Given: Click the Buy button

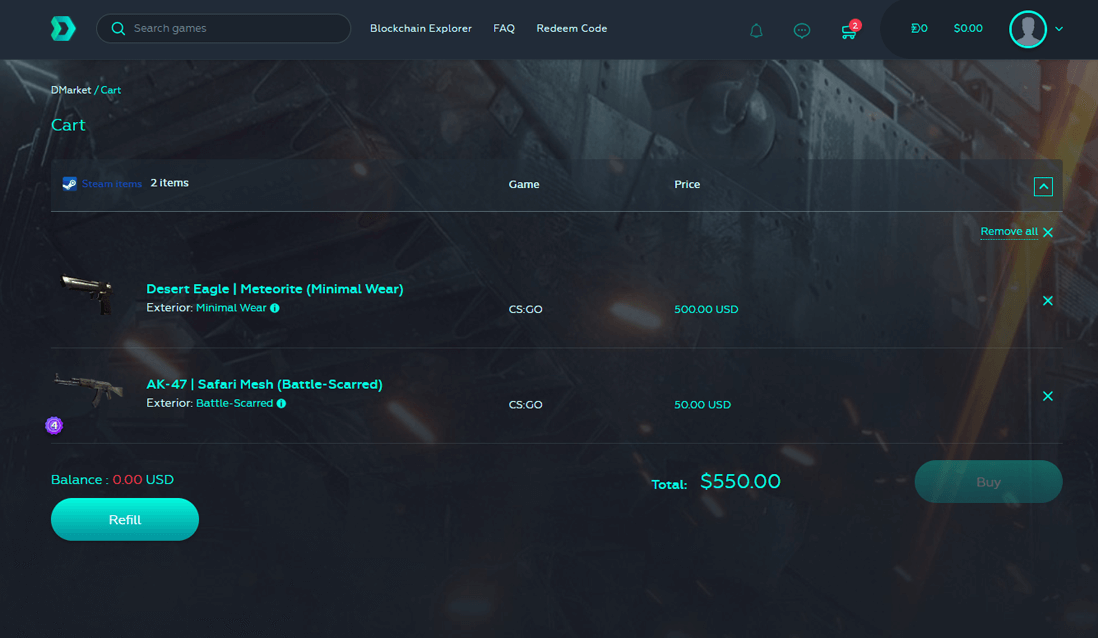Looking at the screenshot, I should pos(987,482).
